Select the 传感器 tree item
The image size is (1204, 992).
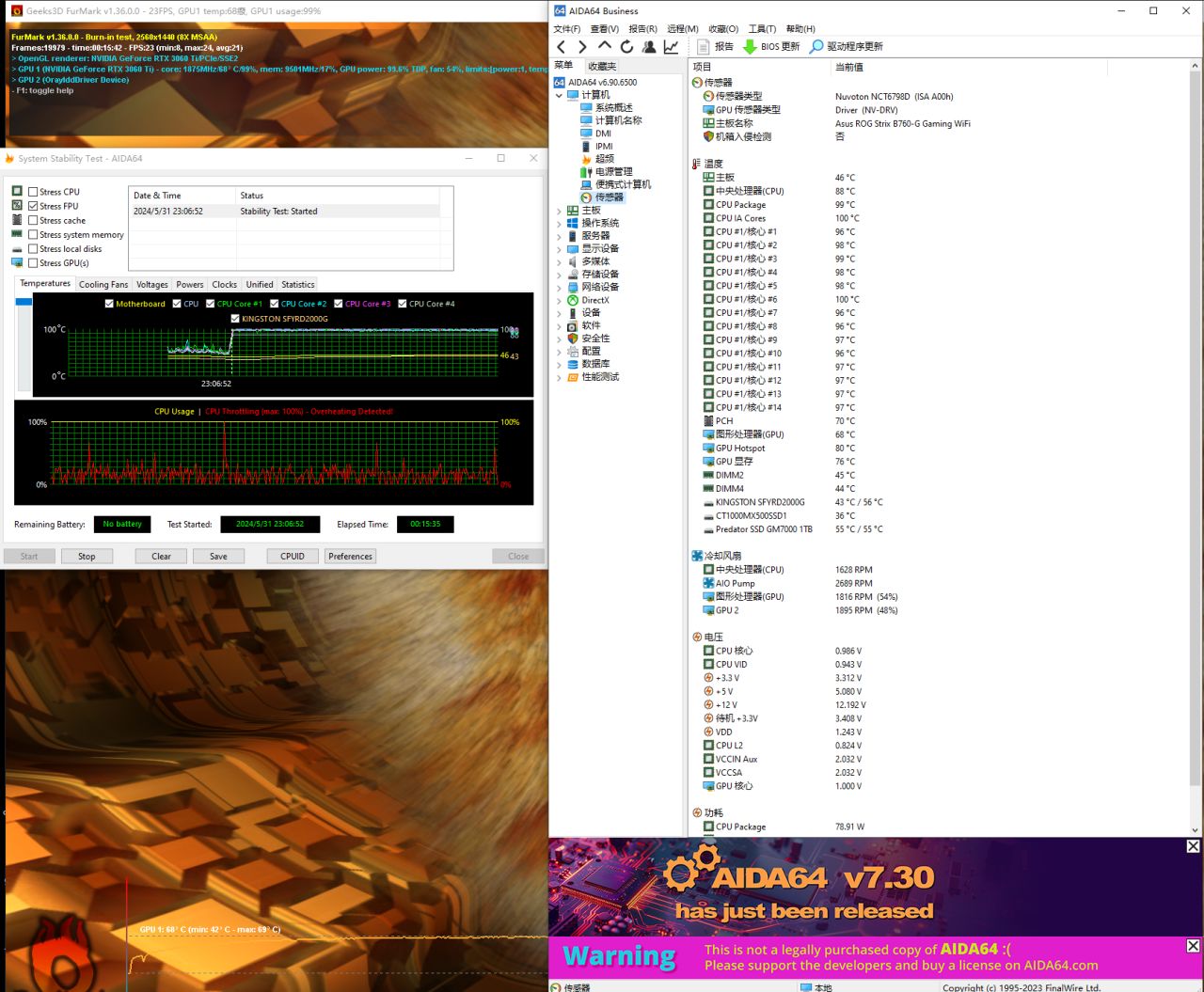[x=609, y=197]
